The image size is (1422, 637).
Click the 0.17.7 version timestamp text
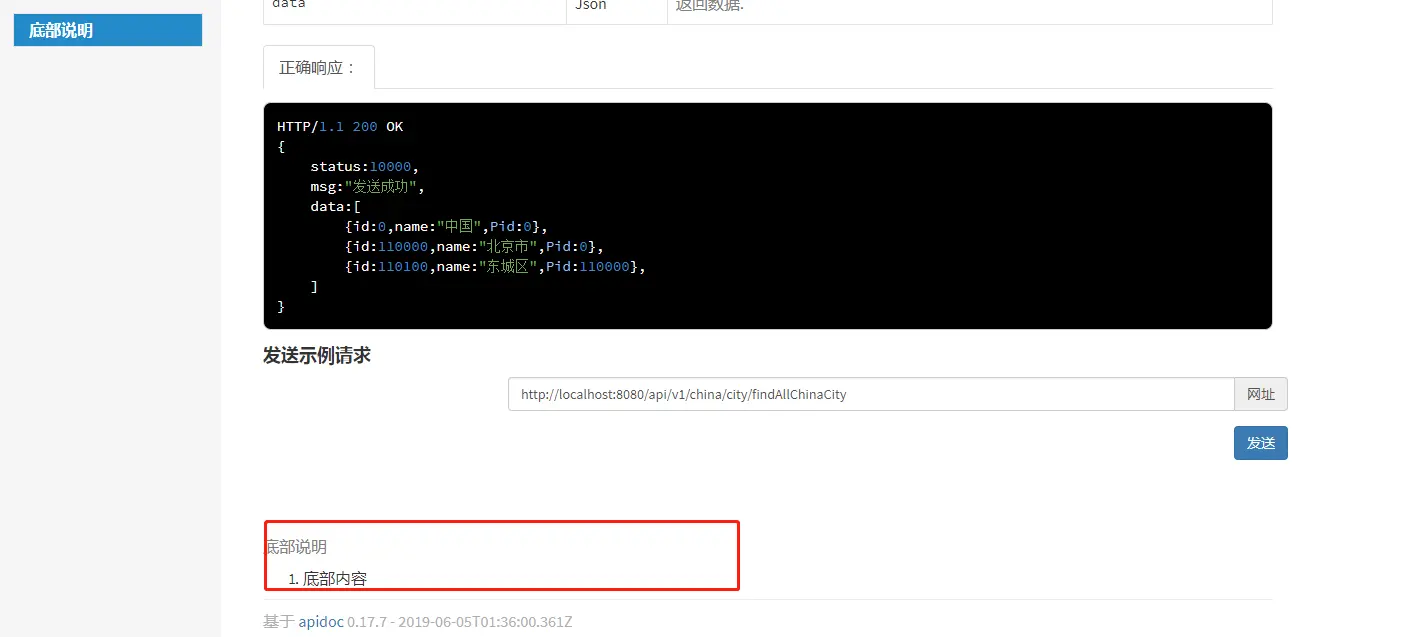(459, 621)
